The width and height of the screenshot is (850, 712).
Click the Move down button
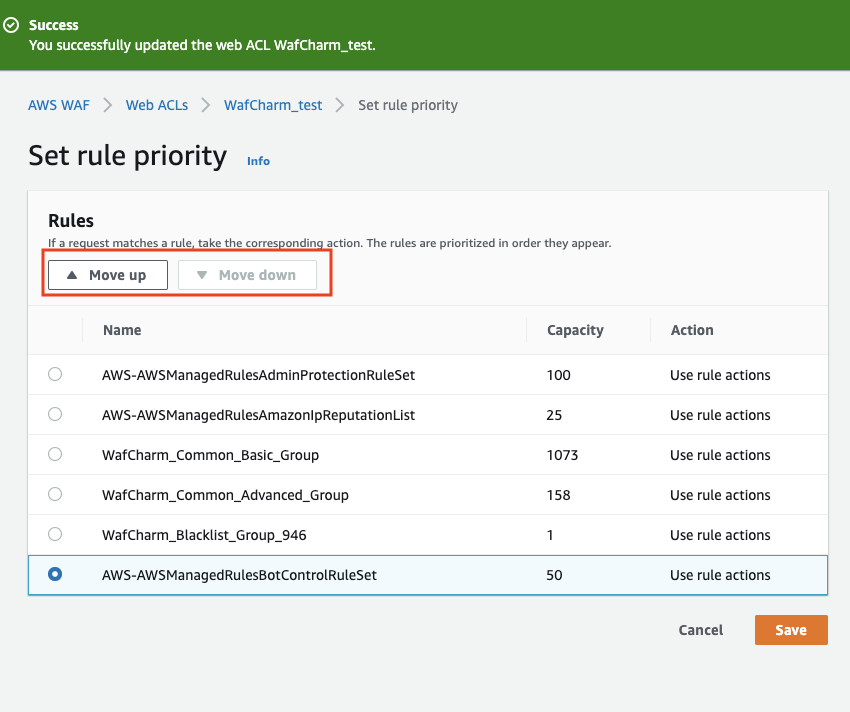pos(247,275)
